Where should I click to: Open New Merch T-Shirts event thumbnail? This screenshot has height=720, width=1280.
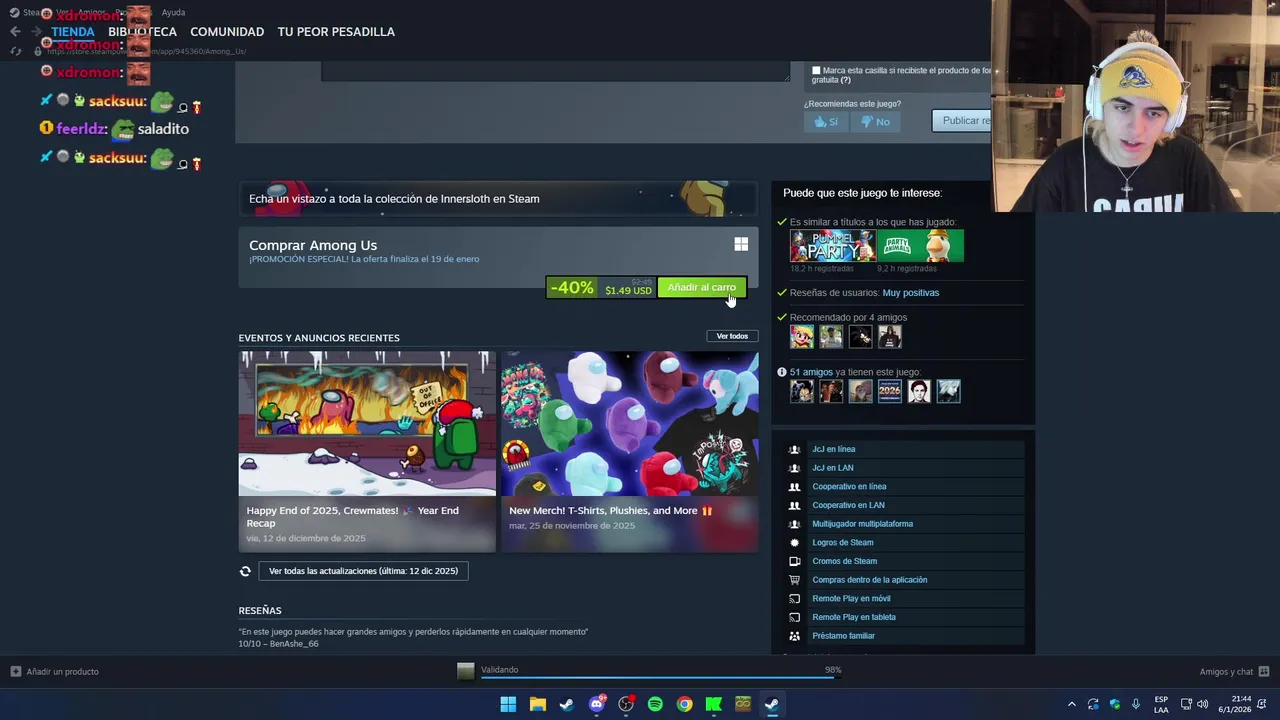click(630, 424)
